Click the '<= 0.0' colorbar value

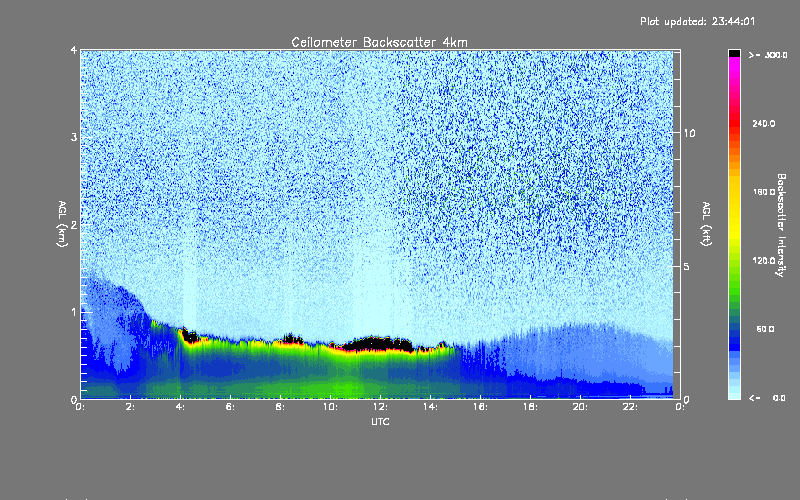(767, 398)
